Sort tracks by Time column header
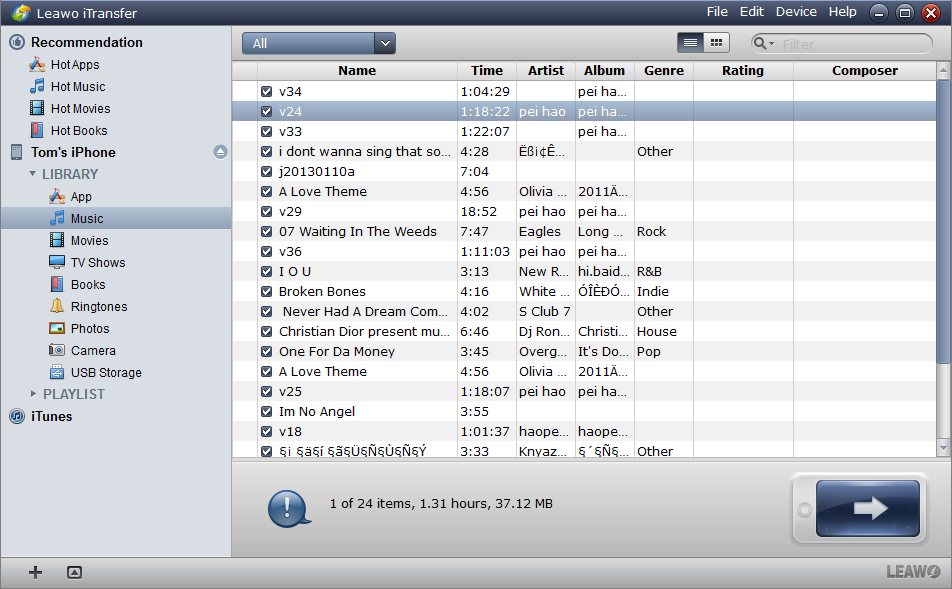Viewport: 952px width, 589px height. 487,70
